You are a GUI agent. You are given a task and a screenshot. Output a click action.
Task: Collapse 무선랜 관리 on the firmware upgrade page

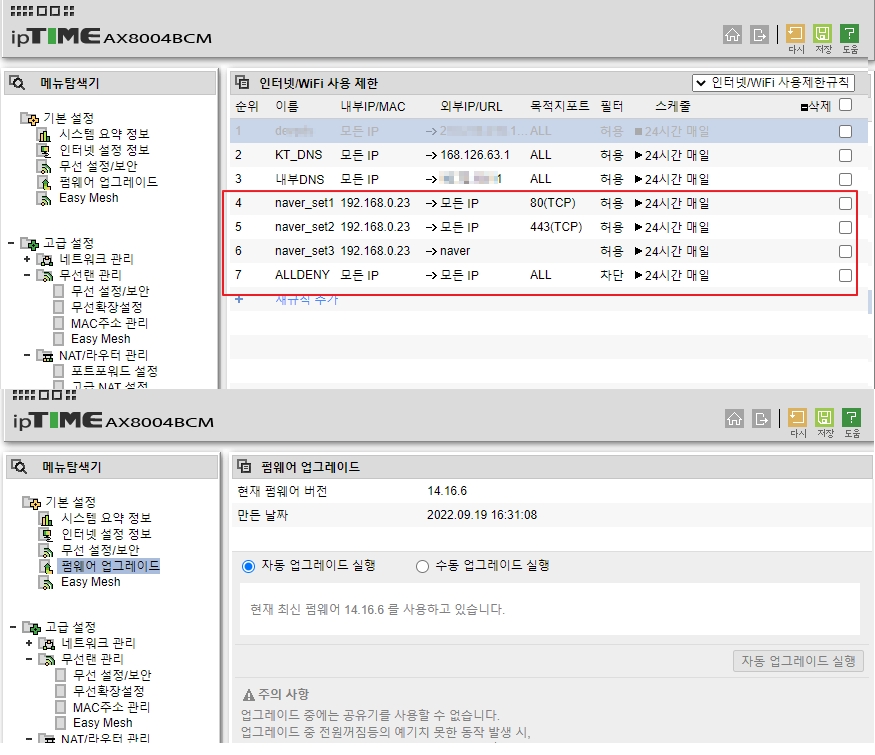[x=28, y=659]
